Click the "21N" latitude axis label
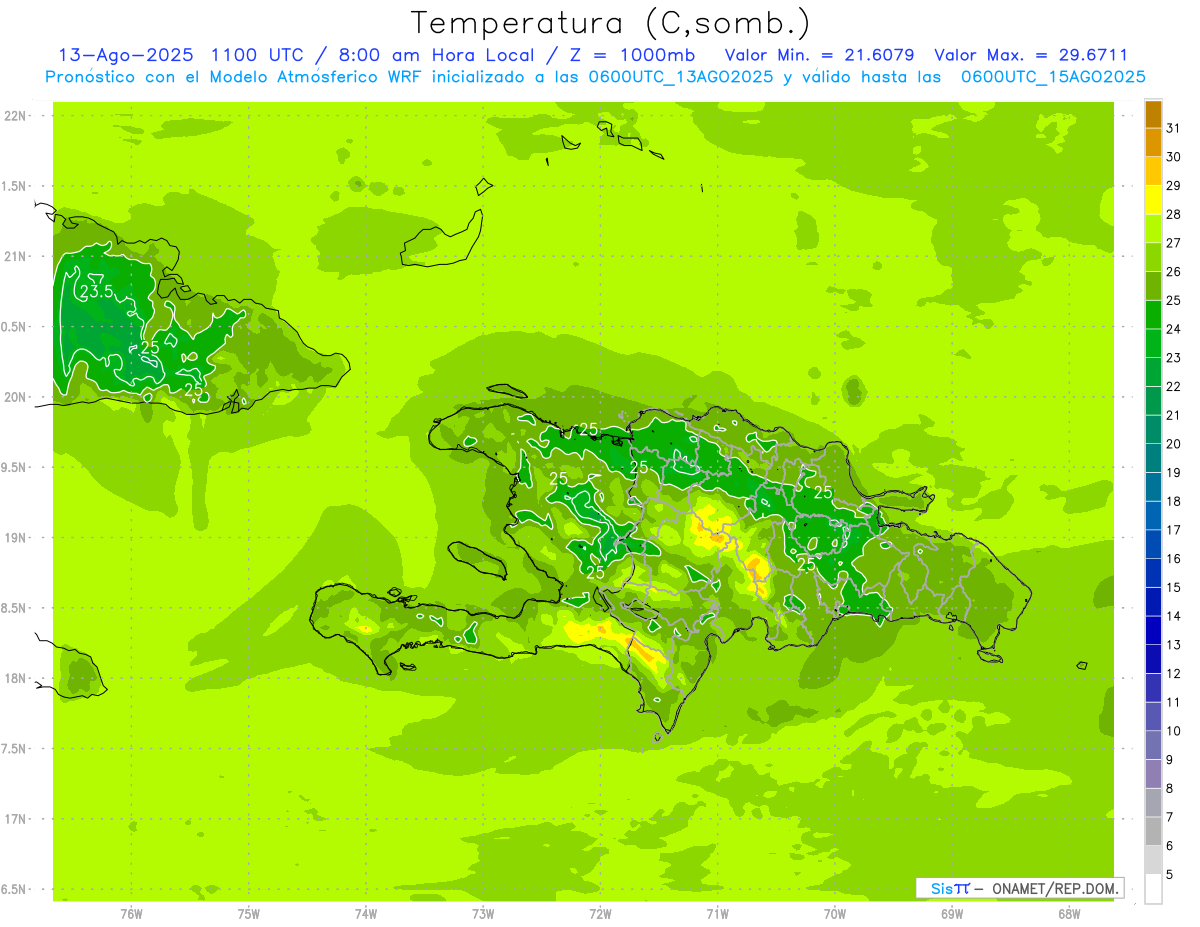 tap(15, 257)
